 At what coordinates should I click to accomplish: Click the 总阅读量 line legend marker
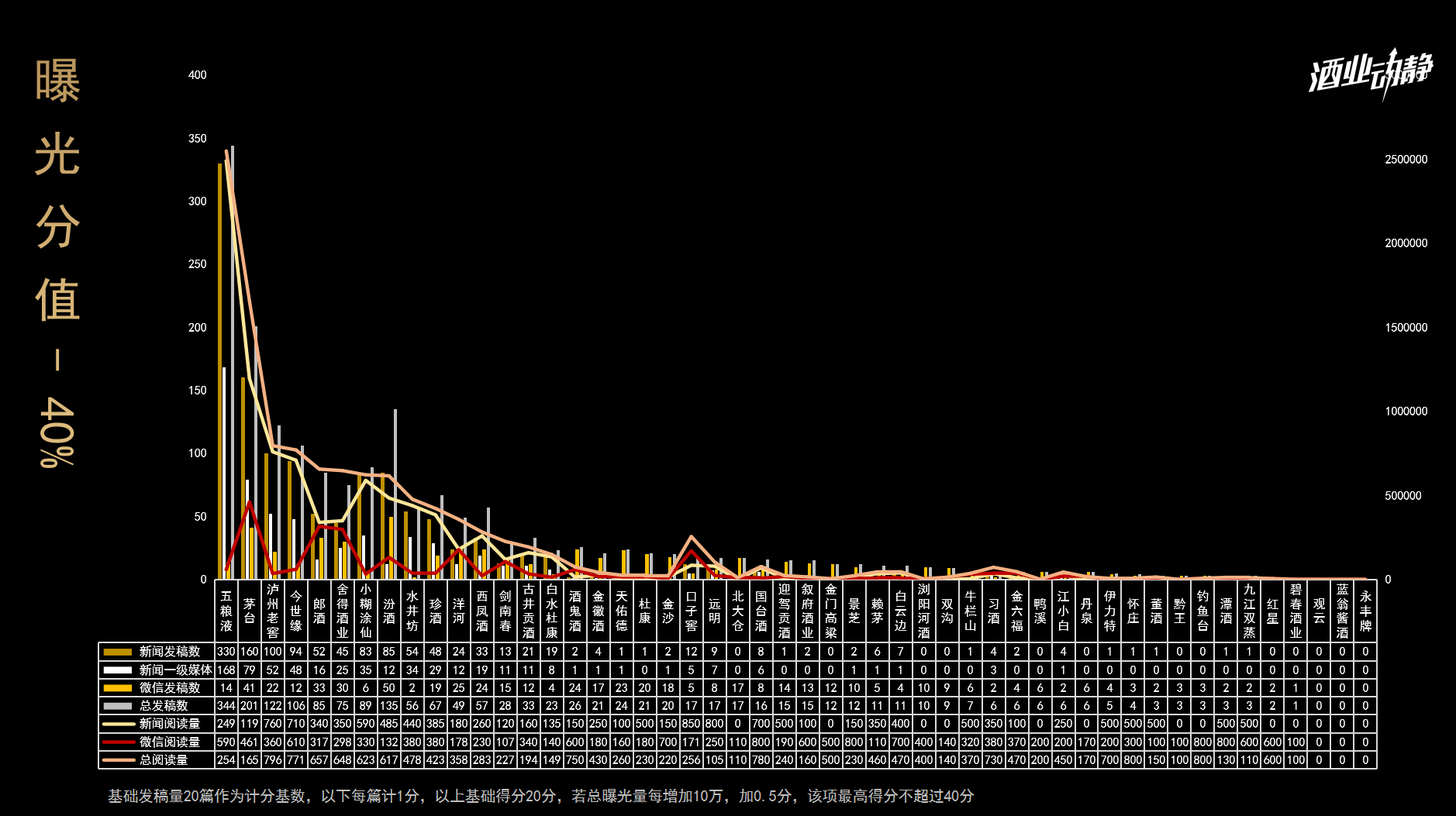click(x=118, y=760)
